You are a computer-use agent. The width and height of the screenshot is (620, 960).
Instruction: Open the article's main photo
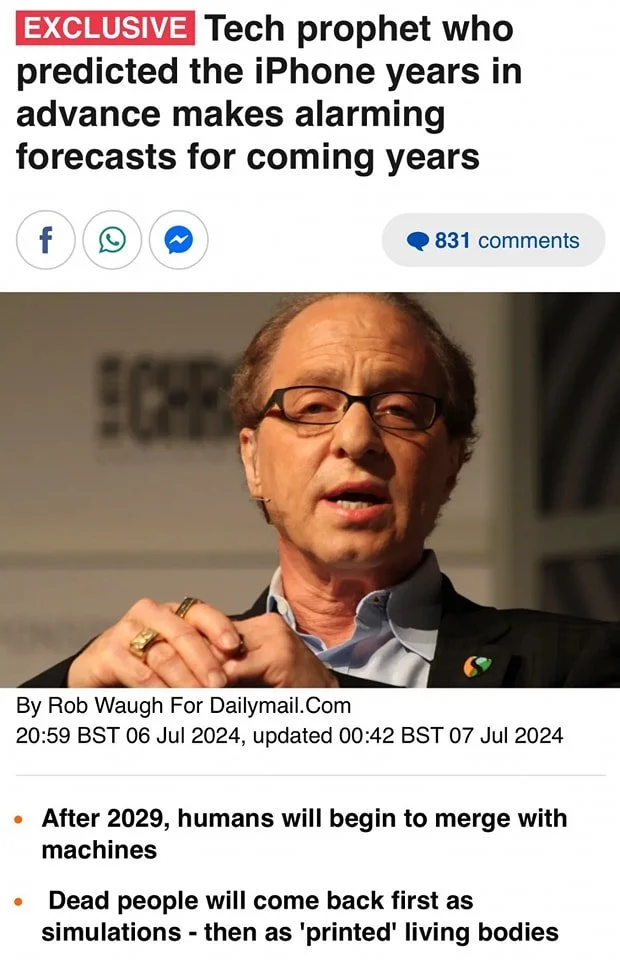(310, 489)
